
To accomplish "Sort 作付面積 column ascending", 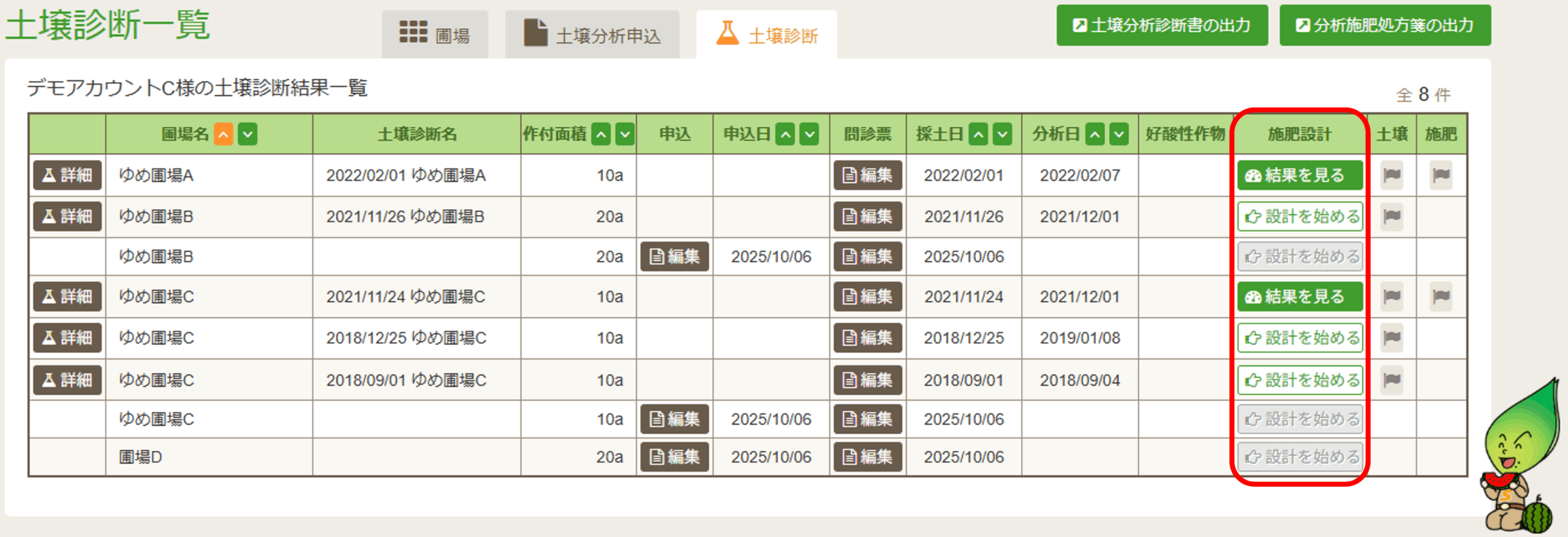I will point(601,134).
